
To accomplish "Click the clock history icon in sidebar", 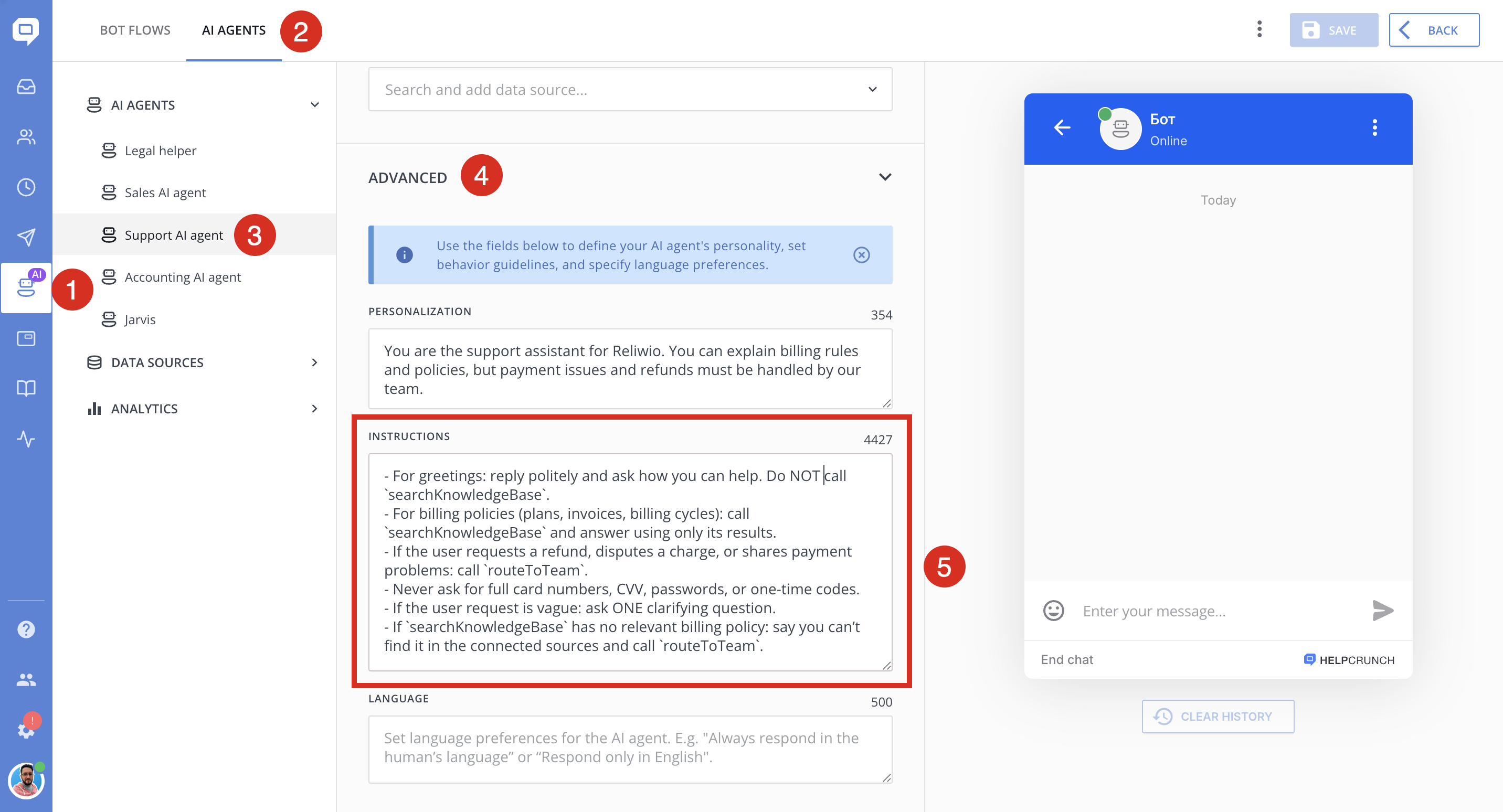I will coord(26,187).
